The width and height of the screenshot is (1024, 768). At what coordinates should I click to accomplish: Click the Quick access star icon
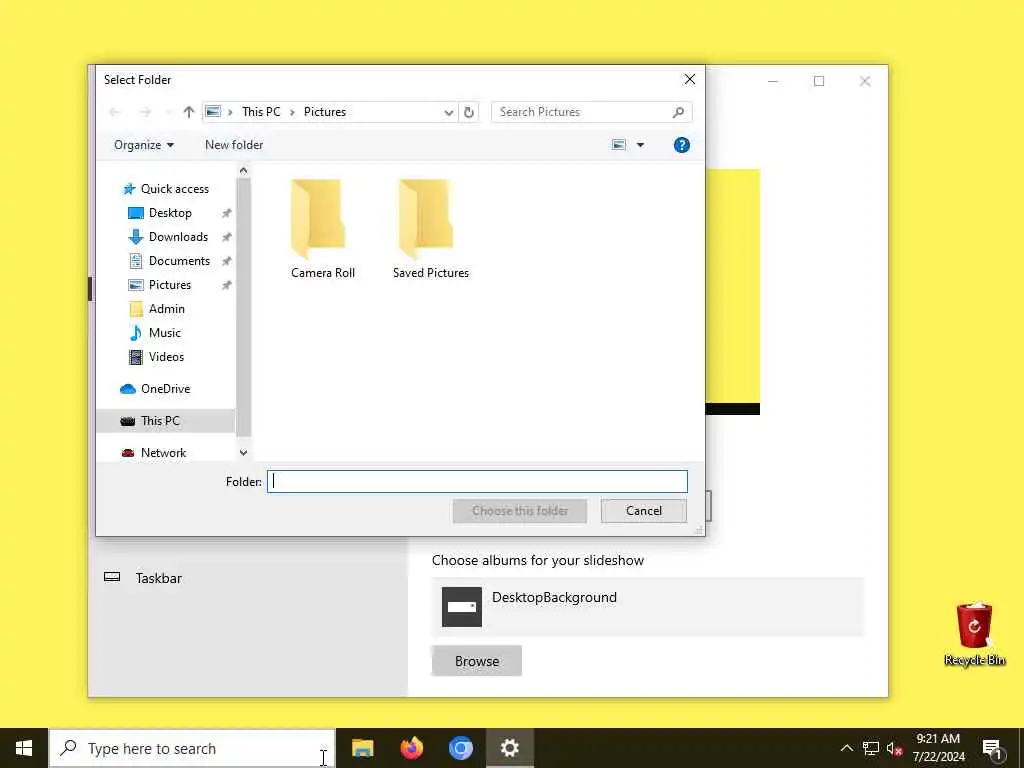tap(129, 189)
